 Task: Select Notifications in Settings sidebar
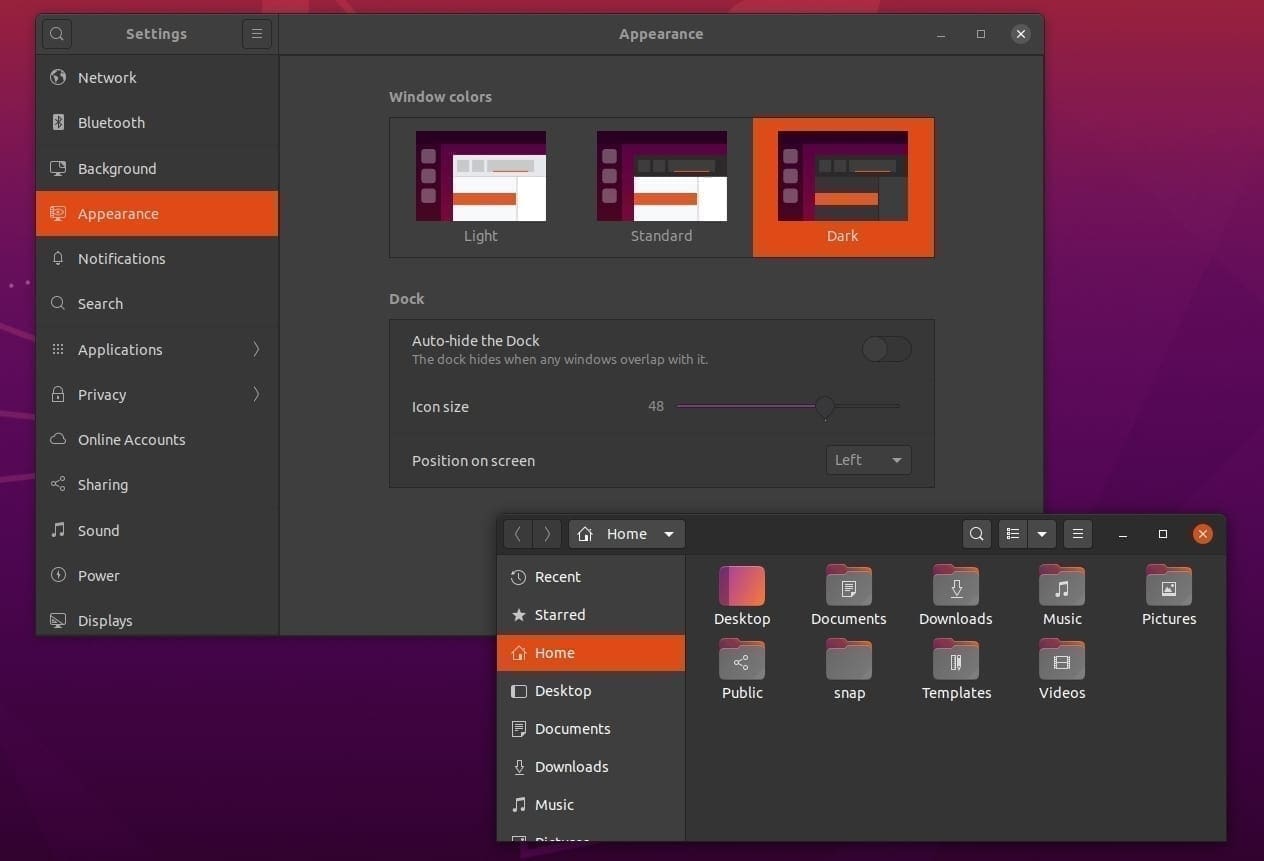tap(121, 258)
